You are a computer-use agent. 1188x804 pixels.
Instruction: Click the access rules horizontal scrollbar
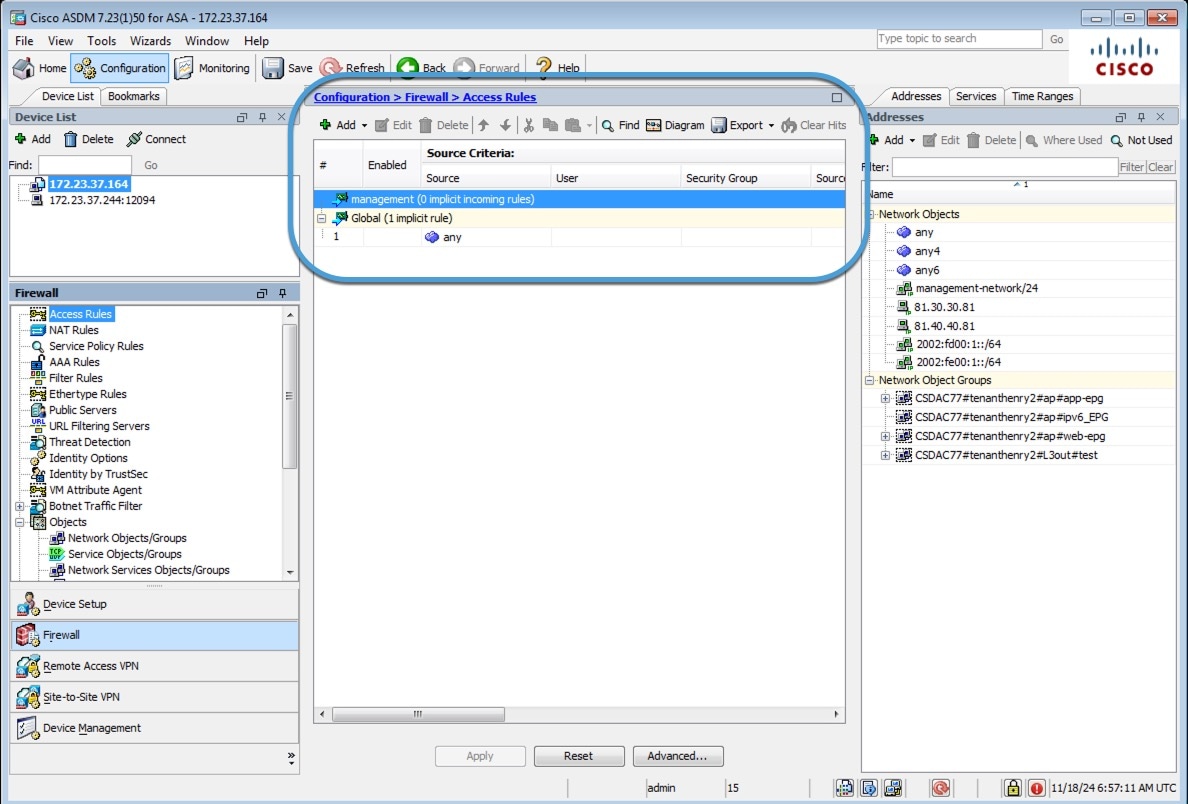pos(418,715)
